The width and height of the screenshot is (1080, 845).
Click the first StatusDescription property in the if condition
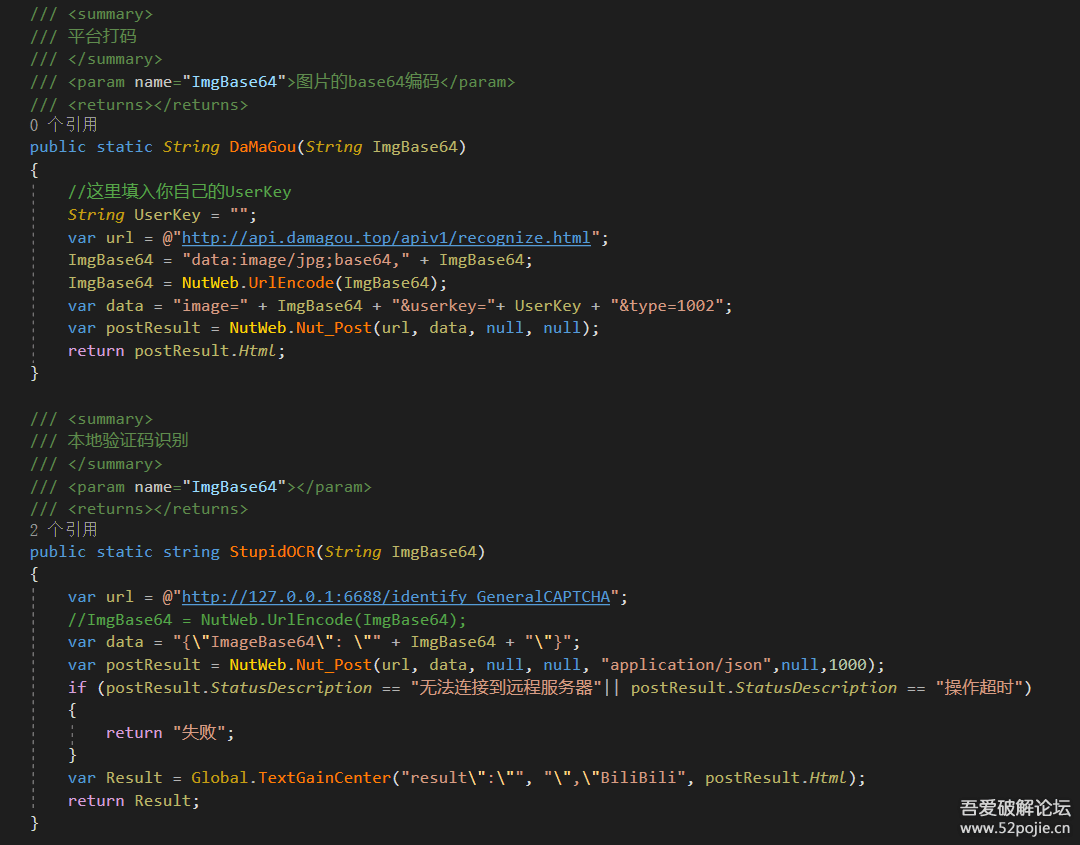coord(291,687)
